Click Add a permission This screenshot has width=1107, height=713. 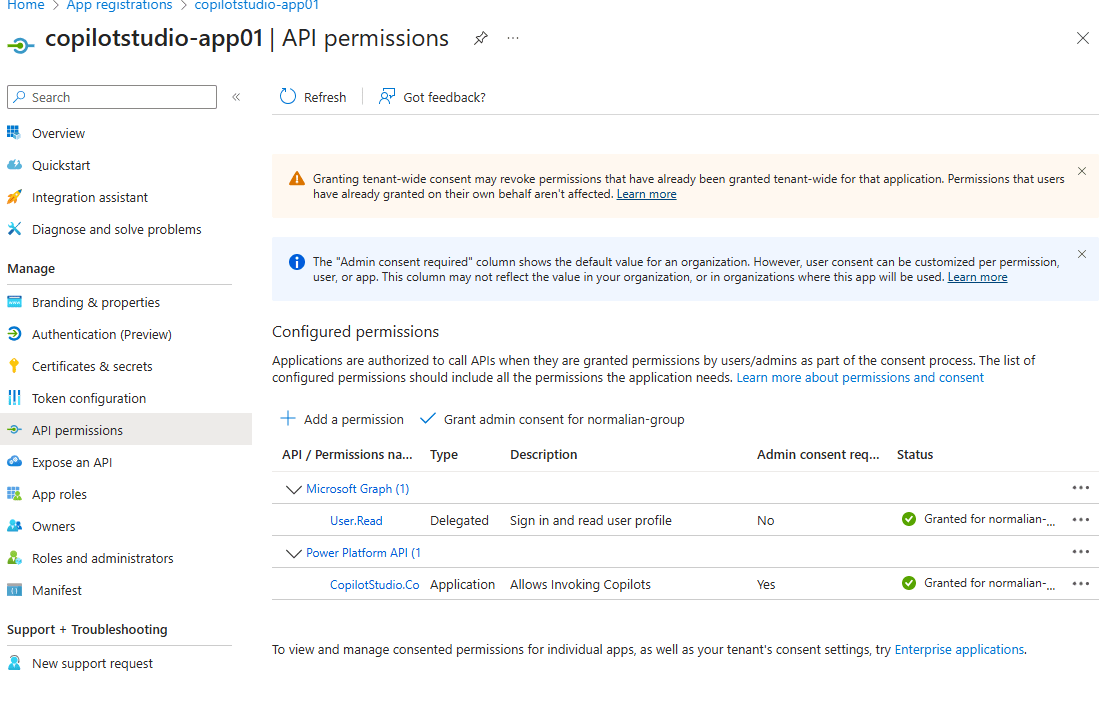point(342,419)
